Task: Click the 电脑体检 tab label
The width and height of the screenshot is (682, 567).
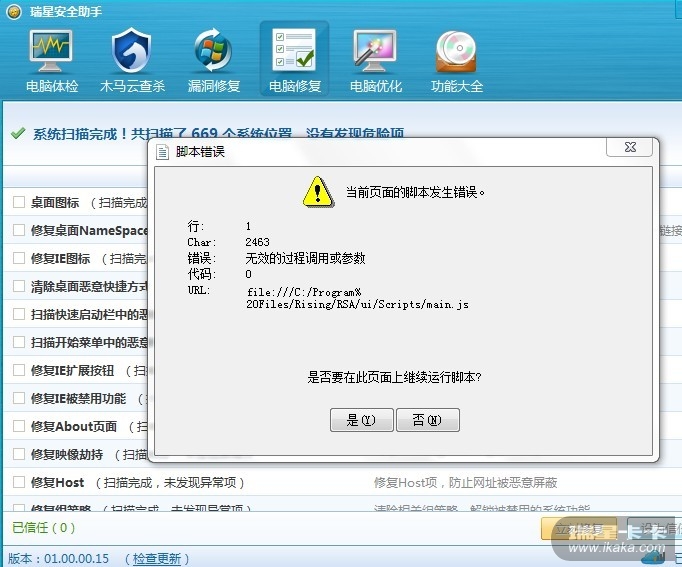Action: tap(52, 86)
